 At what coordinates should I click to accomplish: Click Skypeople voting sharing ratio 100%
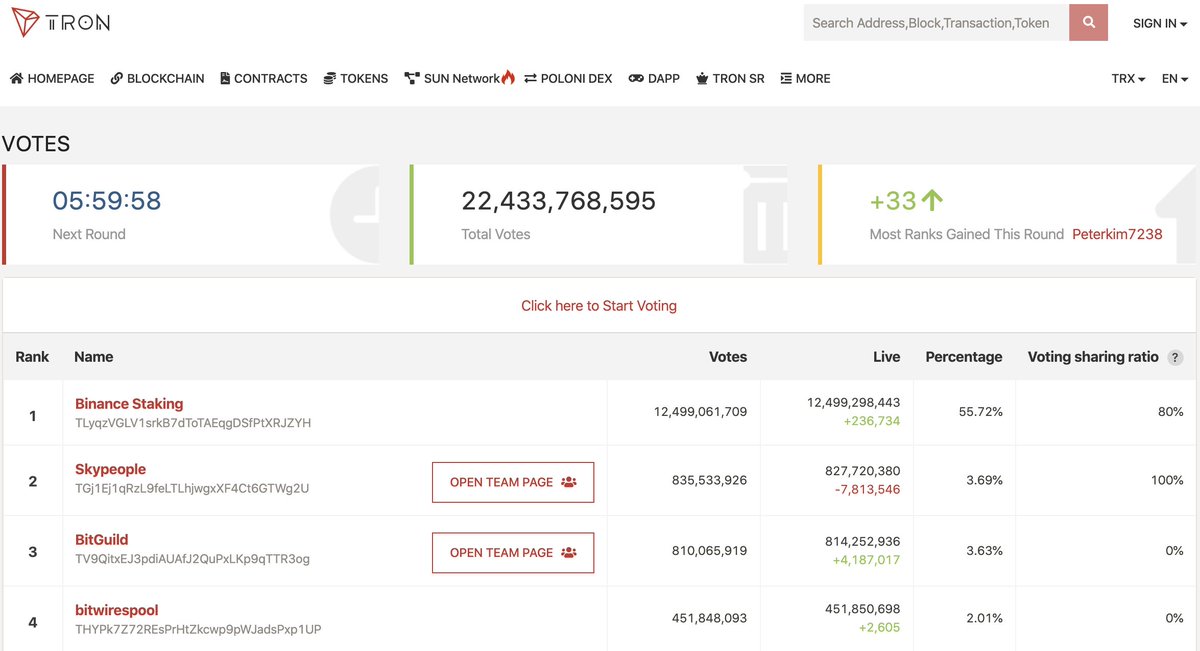tap(1167, 480)
